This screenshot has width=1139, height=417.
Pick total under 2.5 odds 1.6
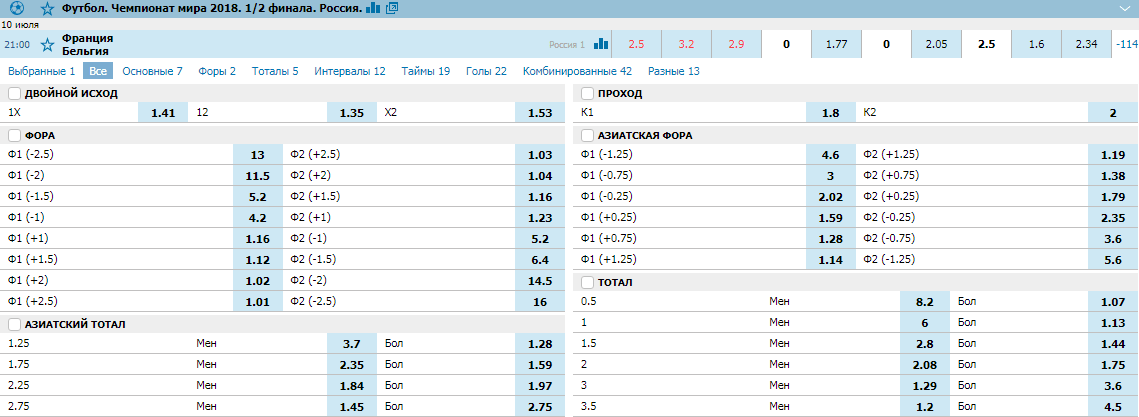pos(1037,44)
